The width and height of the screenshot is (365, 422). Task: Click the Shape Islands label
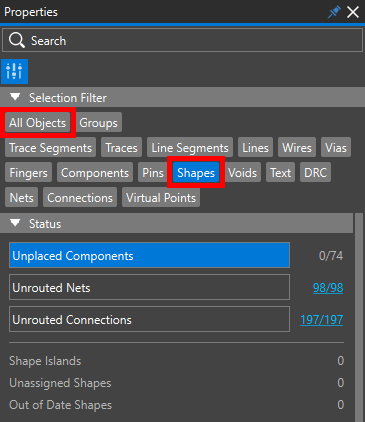[x=45, y=361]
